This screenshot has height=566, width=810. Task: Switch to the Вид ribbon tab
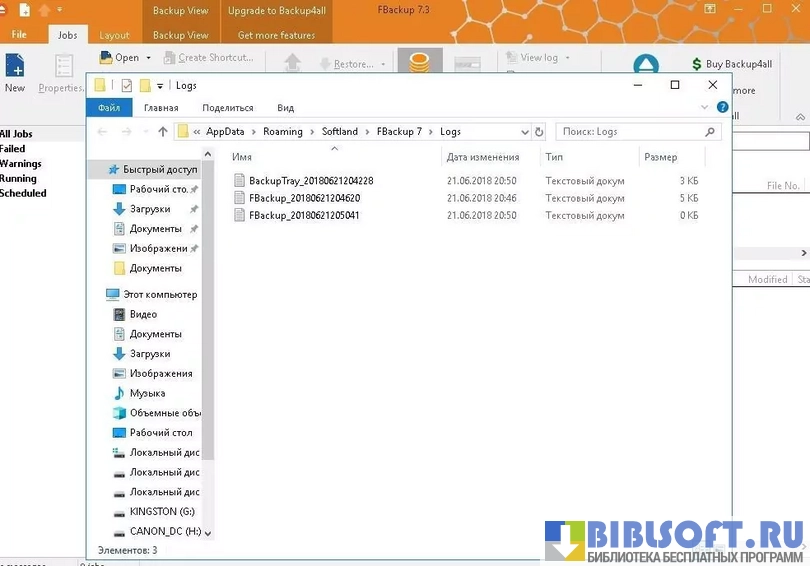pyautogui.click(x=285, y=108)
